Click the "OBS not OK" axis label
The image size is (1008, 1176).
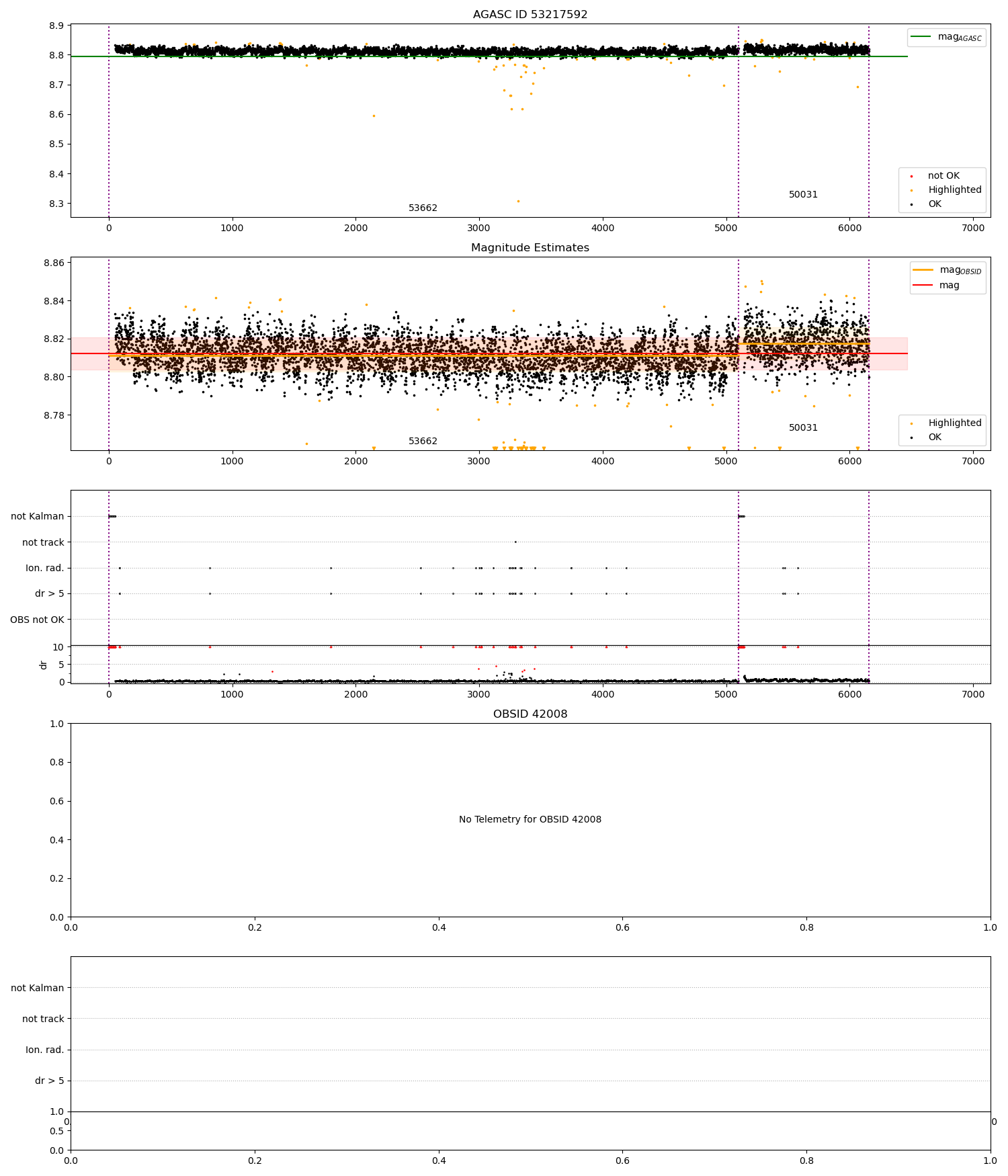point(37,620)
